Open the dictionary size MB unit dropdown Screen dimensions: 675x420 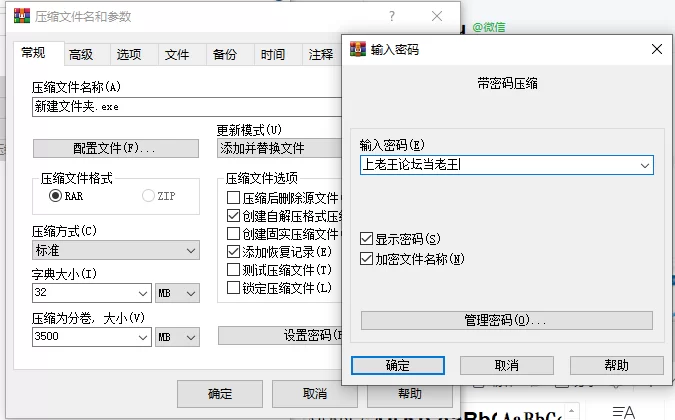tap(177, 293)
